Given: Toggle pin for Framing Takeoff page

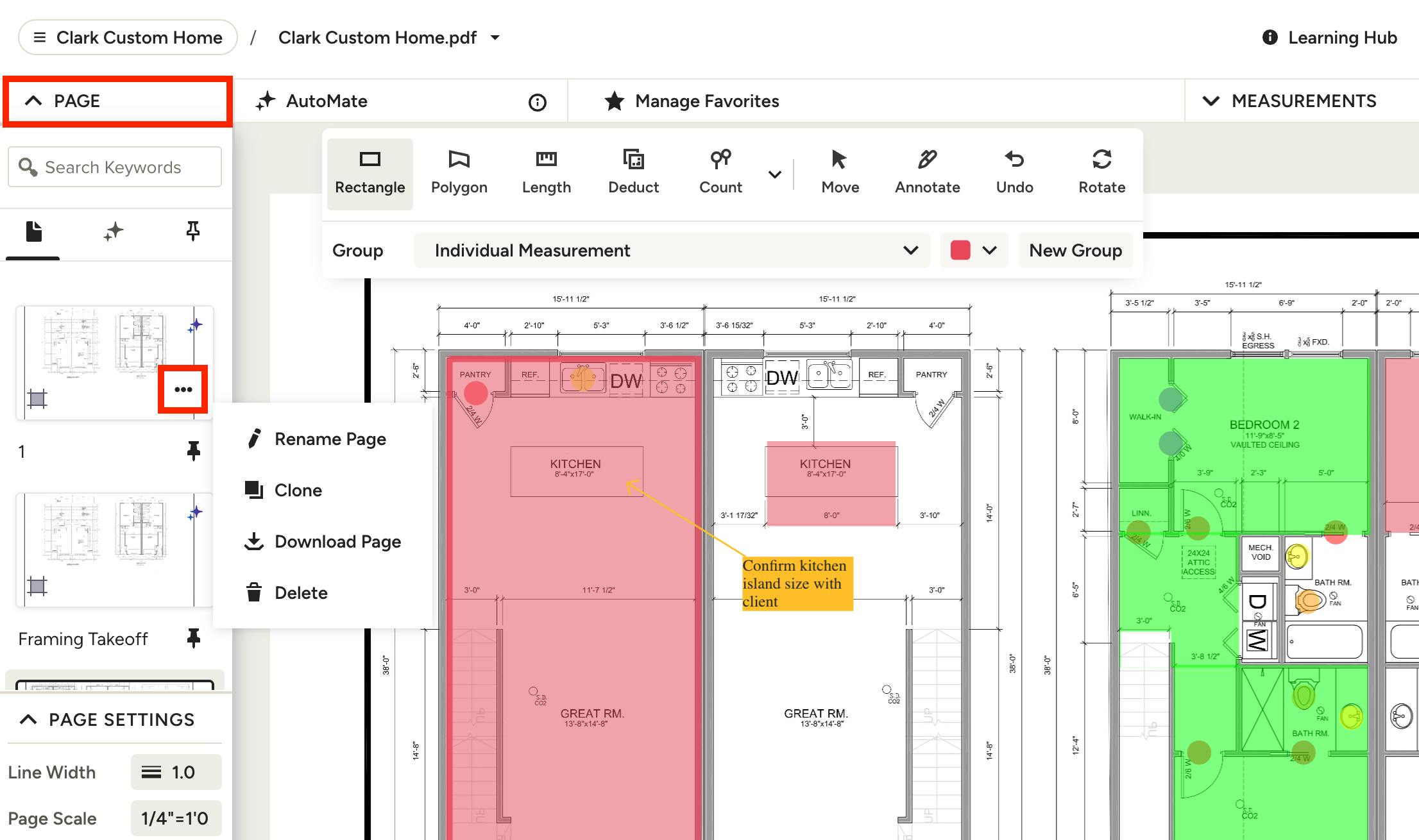Looking at the screenshot, I should pyautogui.click(x=193, y=638).
